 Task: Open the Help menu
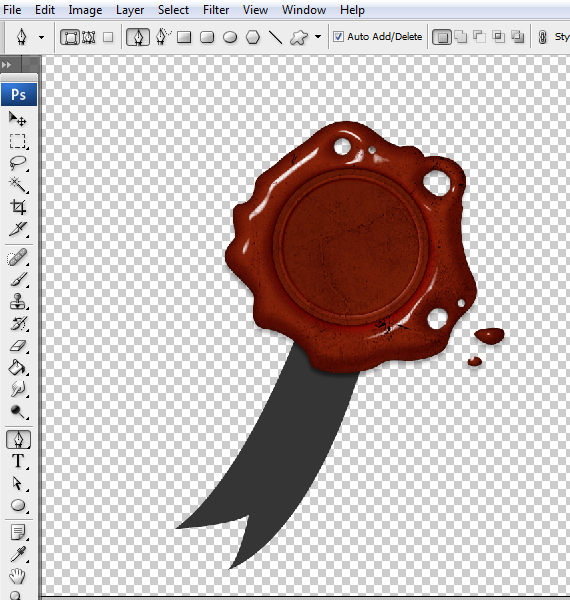tap(352, 10)
